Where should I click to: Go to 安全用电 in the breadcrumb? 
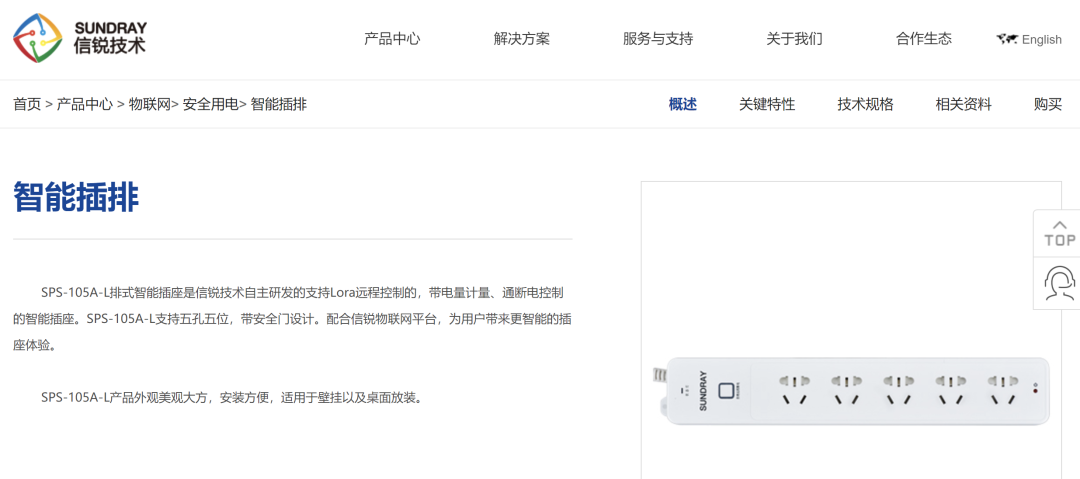[x=210, y=105]
